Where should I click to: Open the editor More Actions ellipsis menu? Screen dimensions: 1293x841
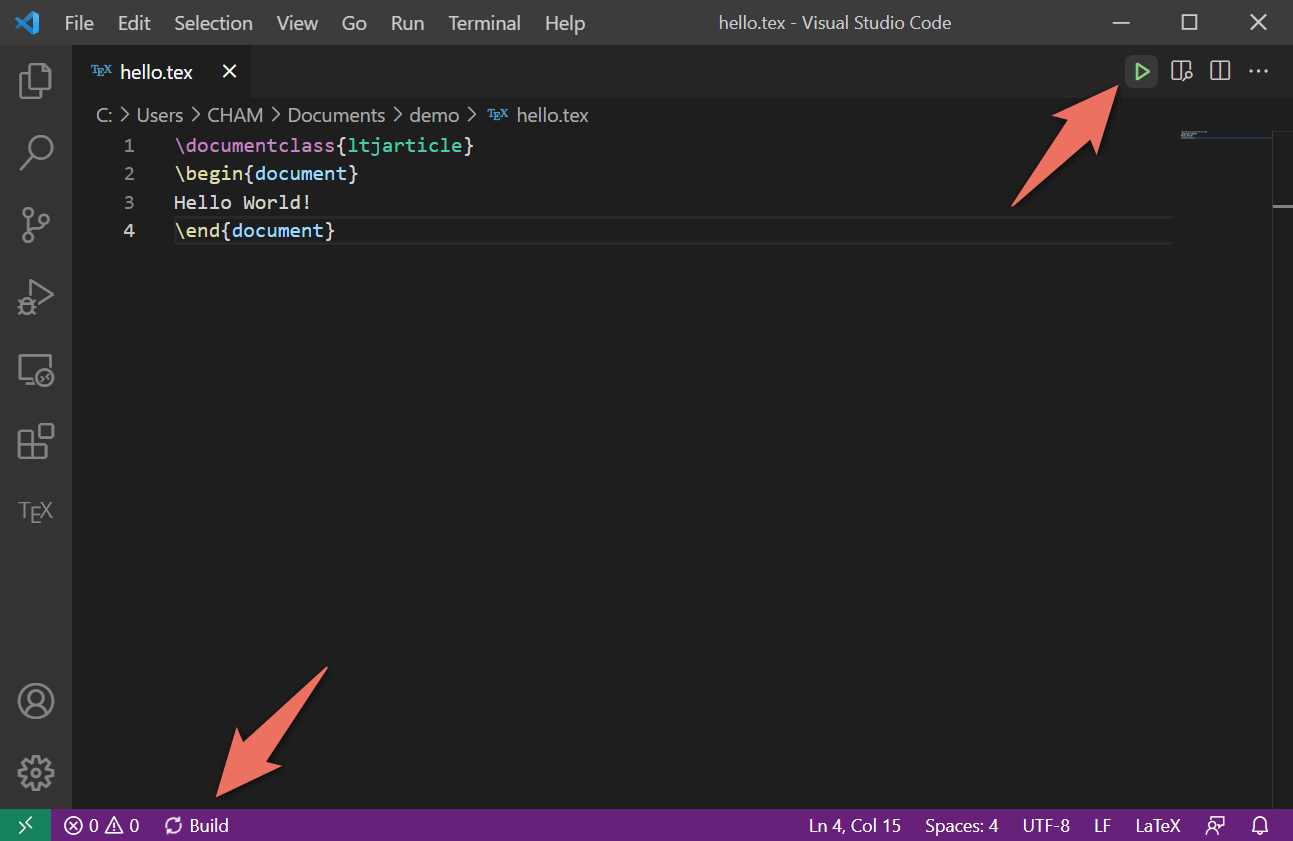(1258, 71)
